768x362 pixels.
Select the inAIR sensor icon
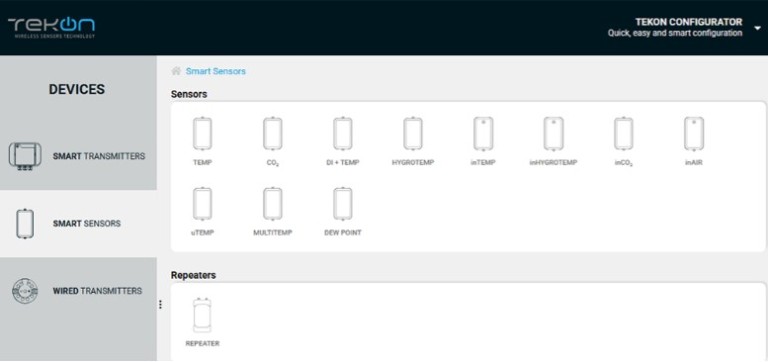(694, 134)
